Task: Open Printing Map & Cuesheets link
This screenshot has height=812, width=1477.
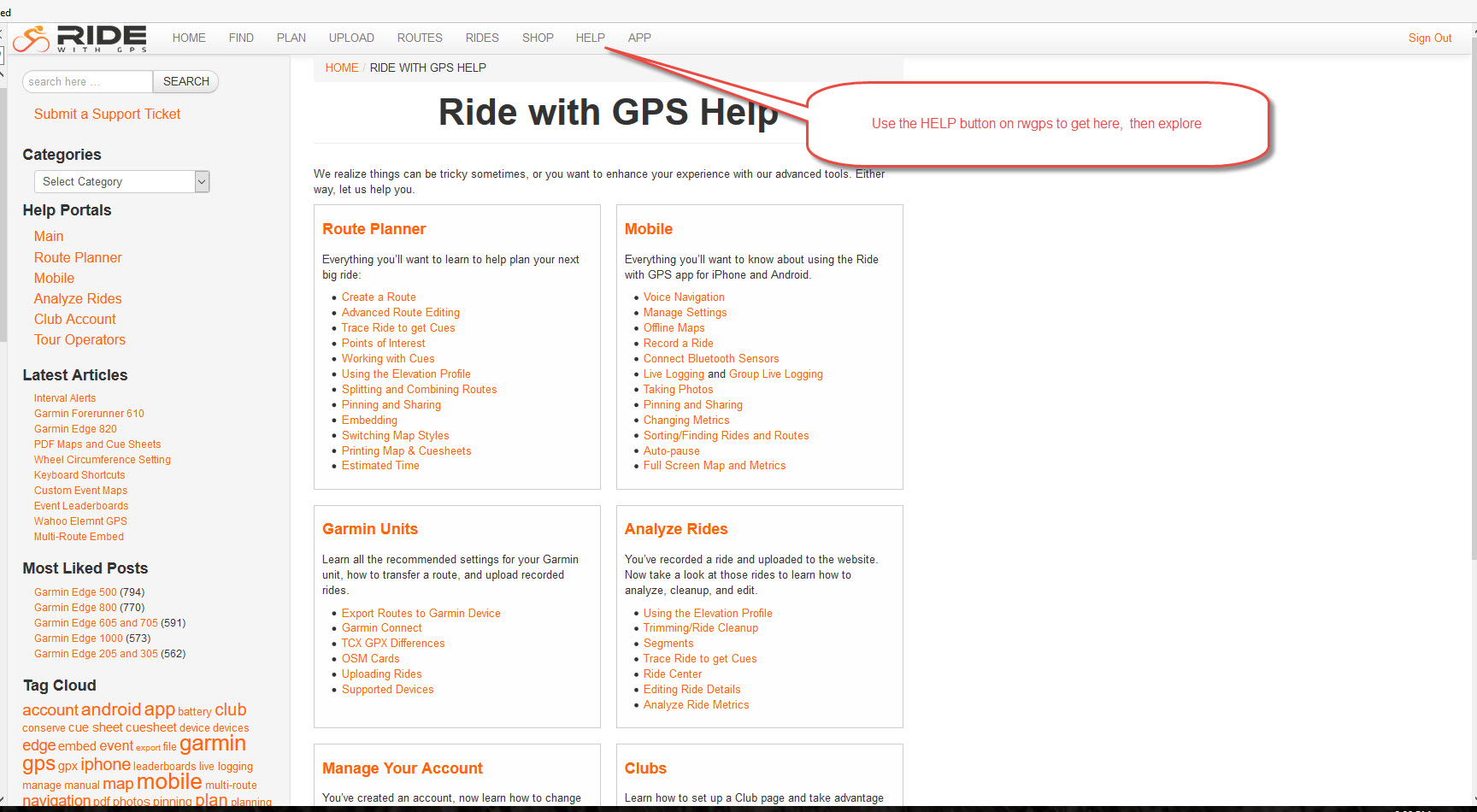Action: [406, 451]
